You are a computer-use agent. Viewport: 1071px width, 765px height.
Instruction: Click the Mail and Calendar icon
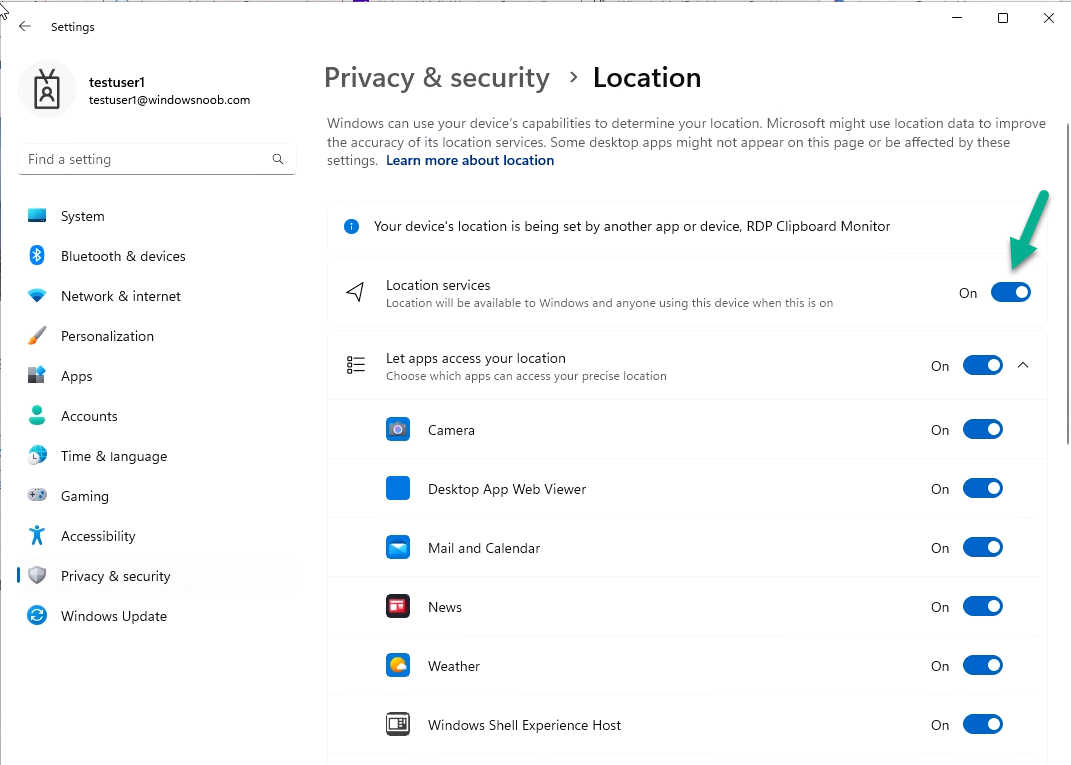point(398,547)
